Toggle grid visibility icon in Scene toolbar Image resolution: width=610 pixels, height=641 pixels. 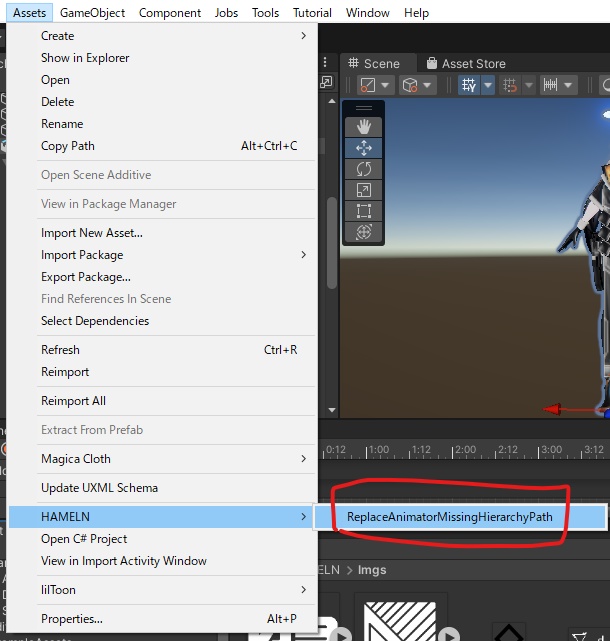click(x=469, y=85)
